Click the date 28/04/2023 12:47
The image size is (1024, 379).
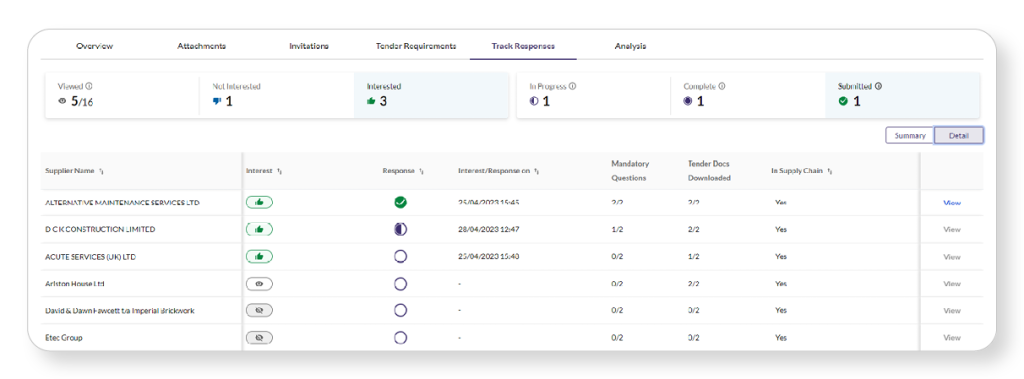click(488, 229)
